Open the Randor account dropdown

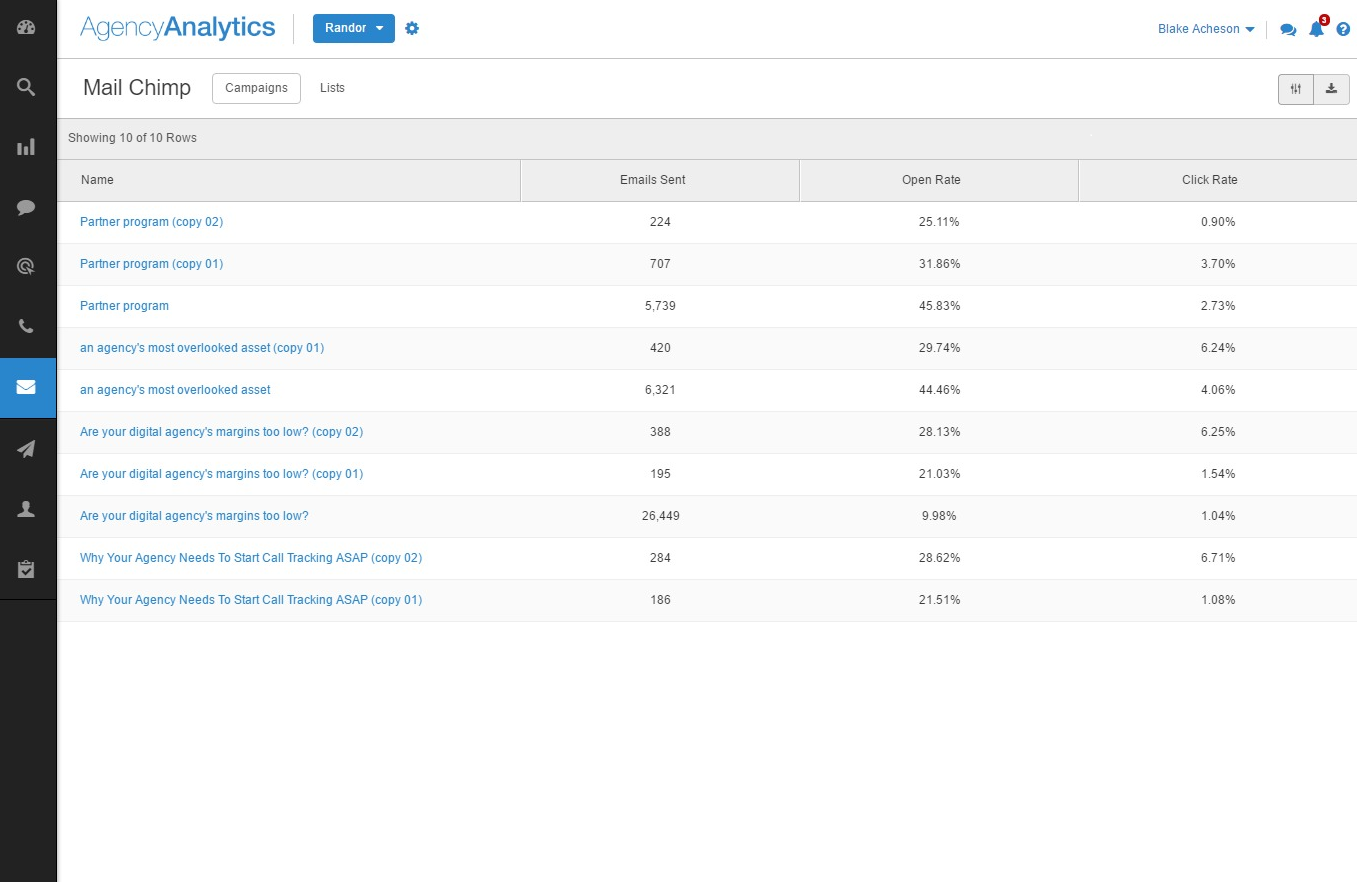click(353, 28)
